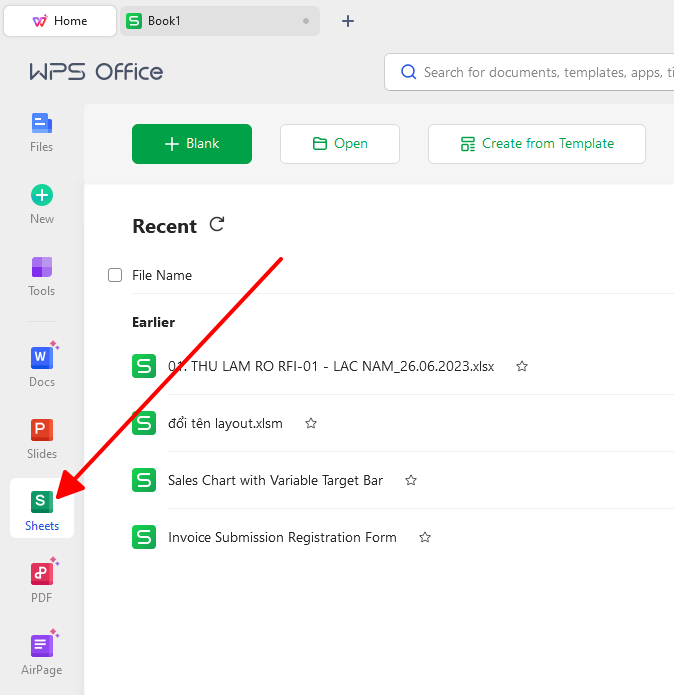Open the Slides app in sidebar
The width and height of the screenshot is (674, 695).
pyautogui.click(x=42, y=439)
